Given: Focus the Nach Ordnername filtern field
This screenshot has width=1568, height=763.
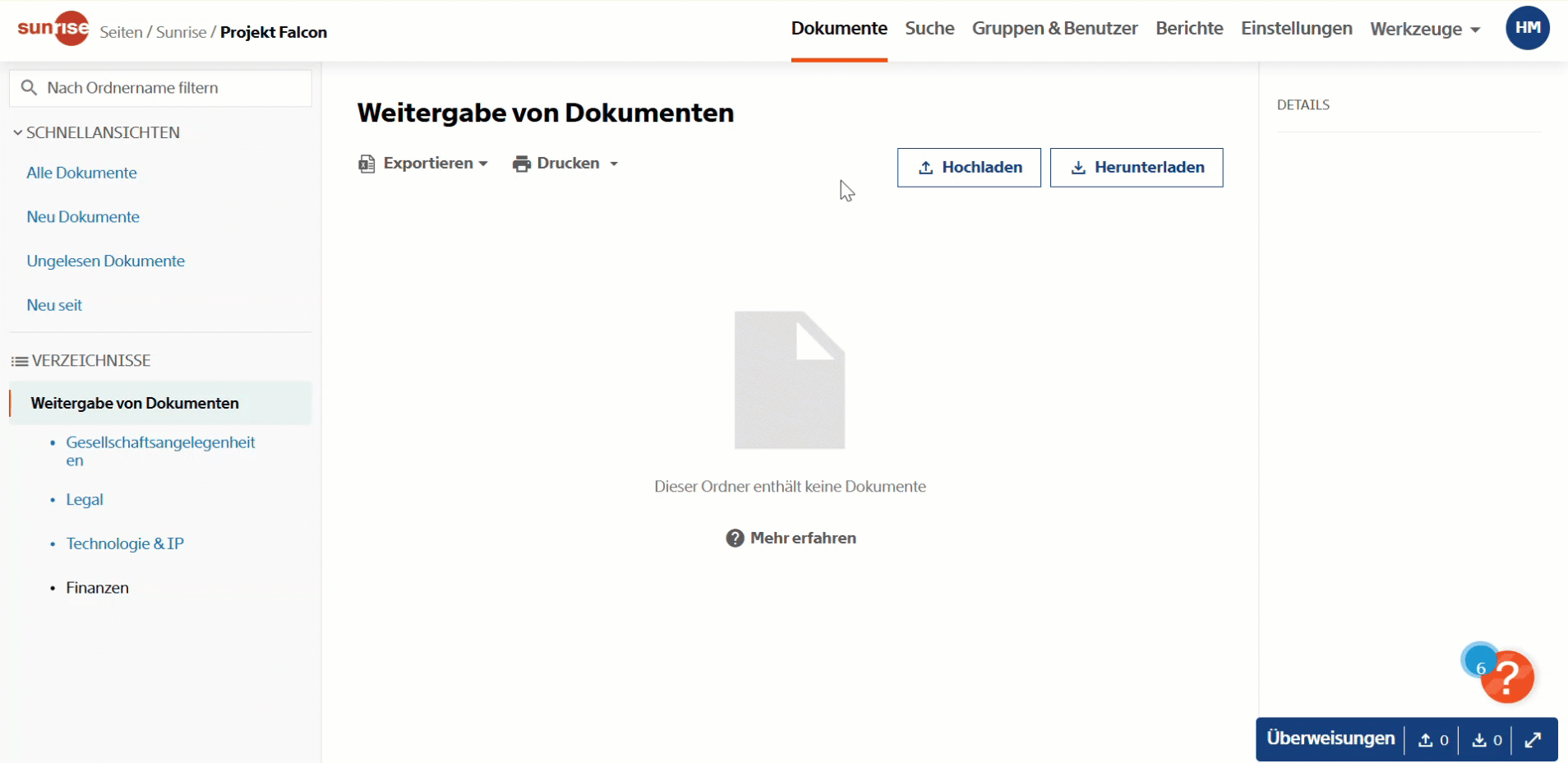Looking at the screenshot, I should (x=161, y=88).
